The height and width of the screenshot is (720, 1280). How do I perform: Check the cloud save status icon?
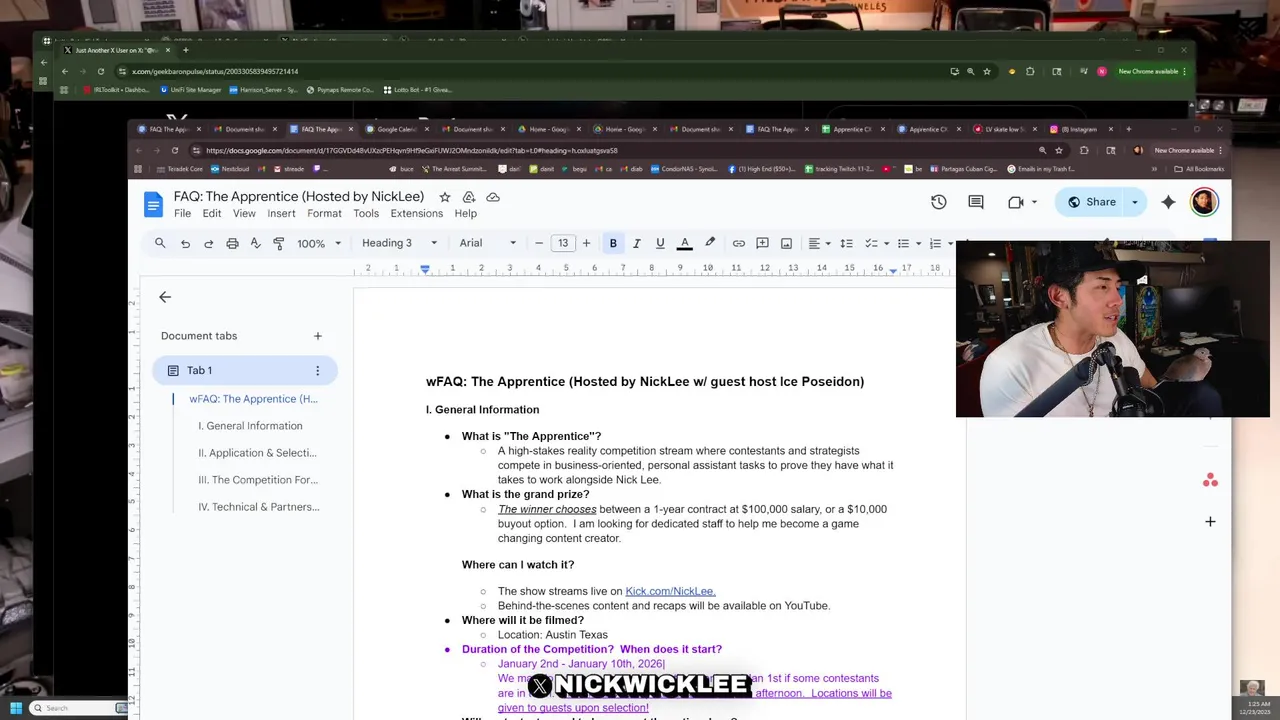492,197
